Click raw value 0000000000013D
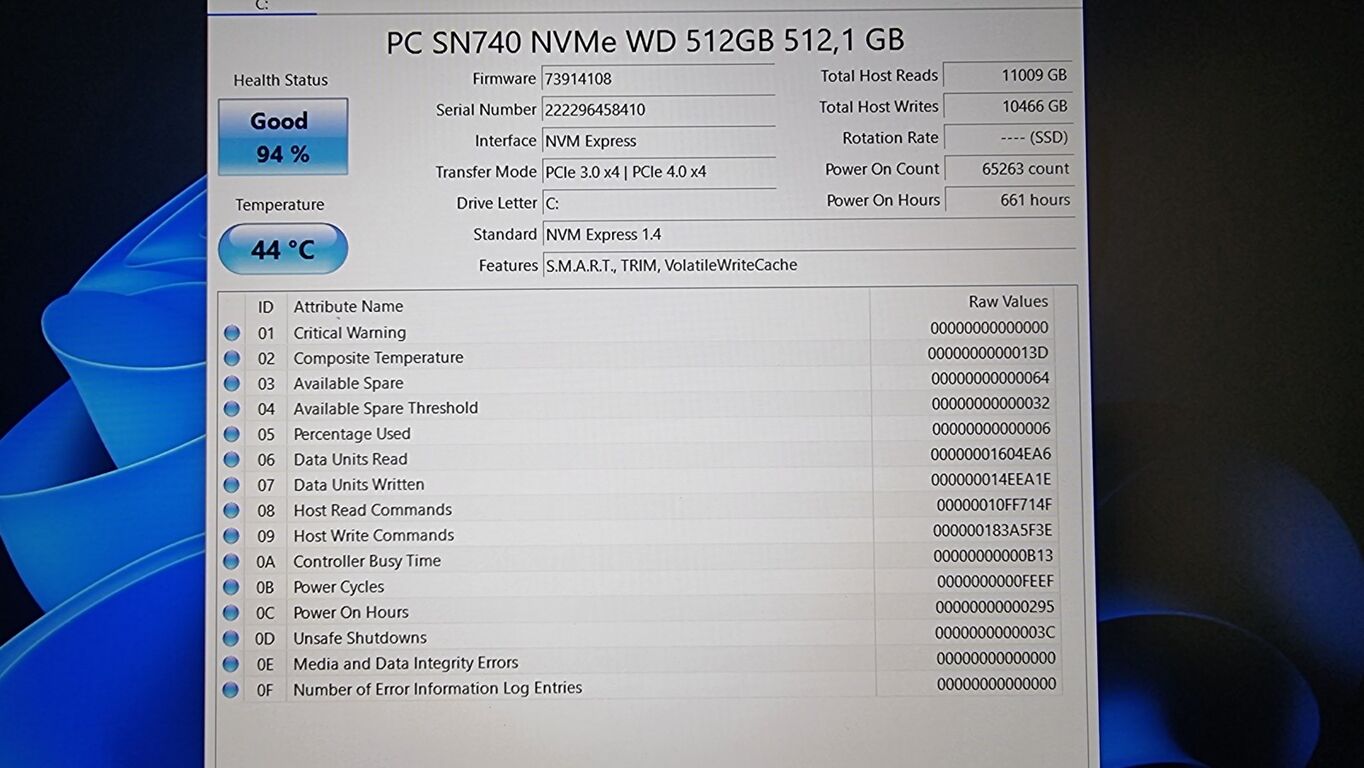1364x768 pixels. point(988,353)
